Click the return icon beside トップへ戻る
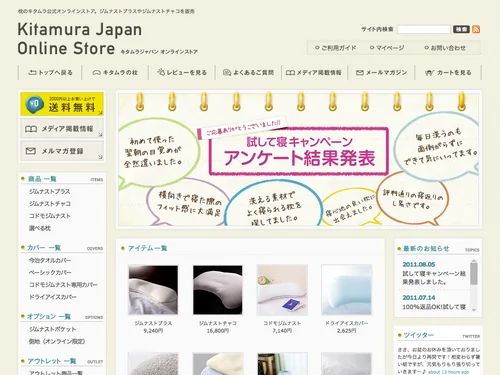This screenshot has width=500, height=375. pyautogui.click(x=32, y=72)
